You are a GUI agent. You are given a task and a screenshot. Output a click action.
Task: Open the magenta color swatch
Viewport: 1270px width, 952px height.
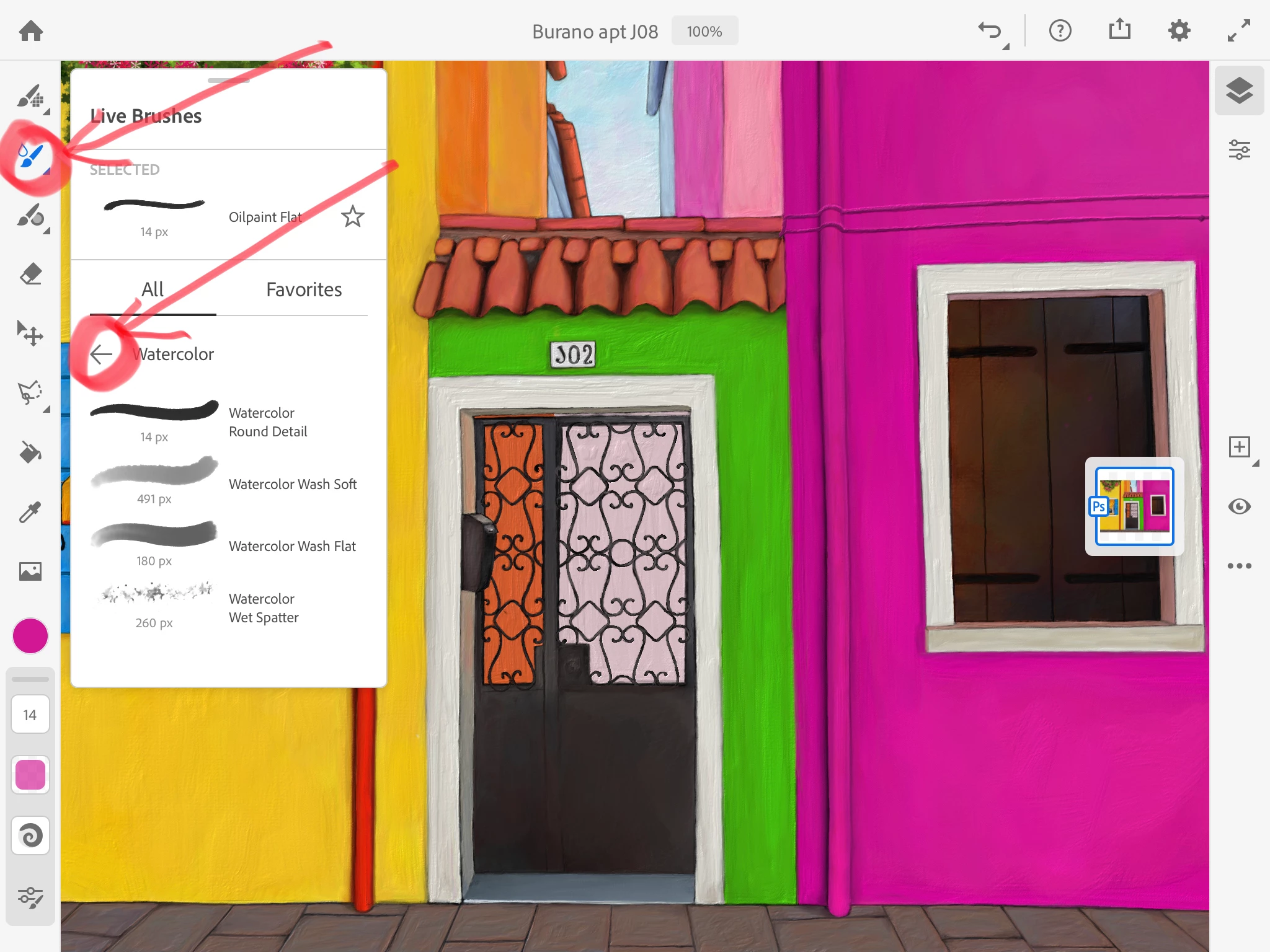(30, 636)
